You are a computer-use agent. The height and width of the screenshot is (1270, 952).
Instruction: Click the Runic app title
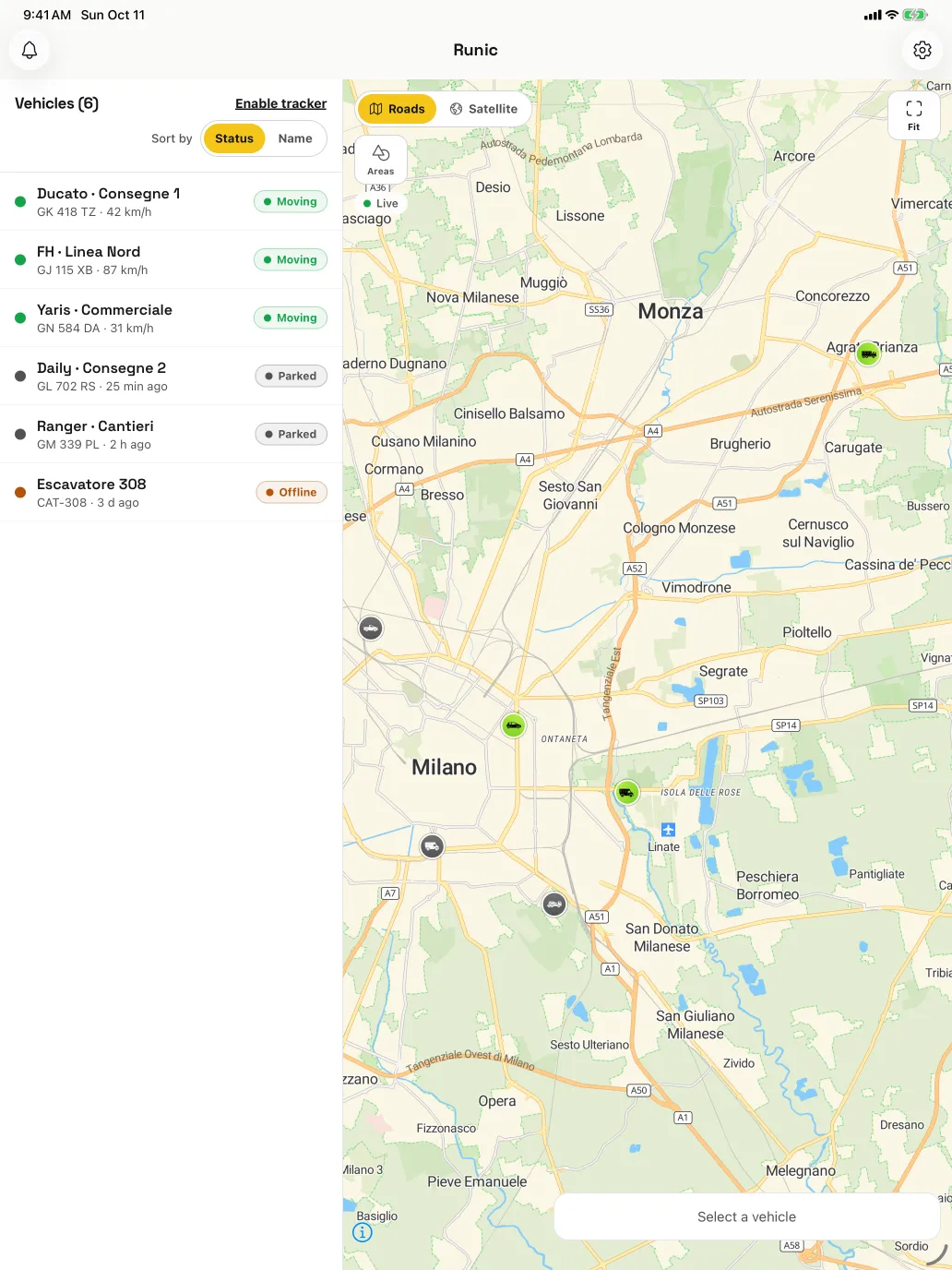[476, 50]
